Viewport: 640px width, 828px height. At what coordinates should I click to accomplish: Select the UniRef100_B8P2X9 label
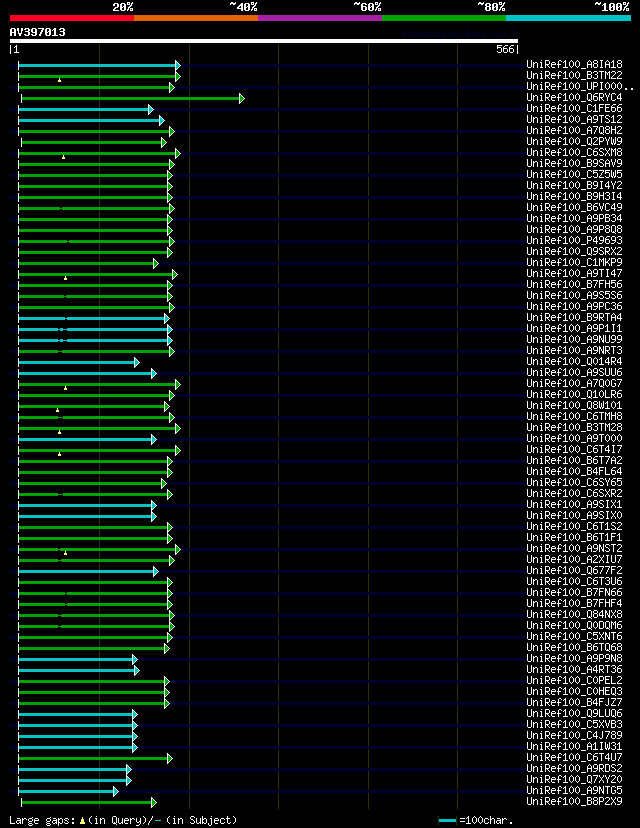click(574, 802)
